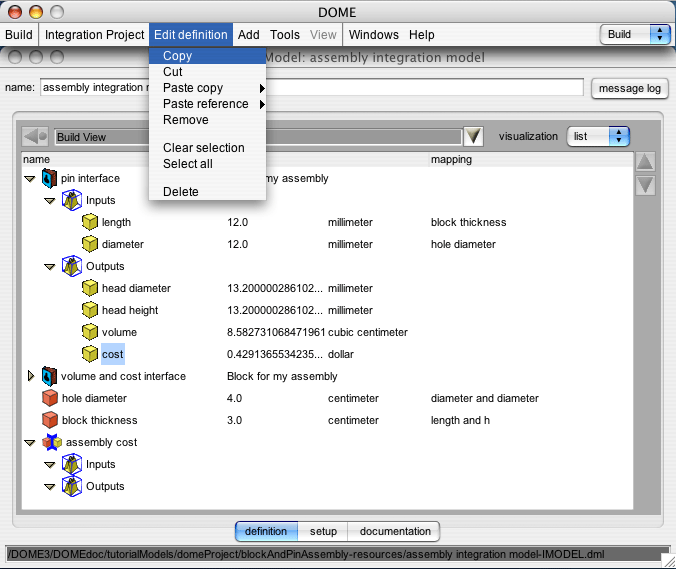Collapse the Inputs node under pin interface

(50, 201)
